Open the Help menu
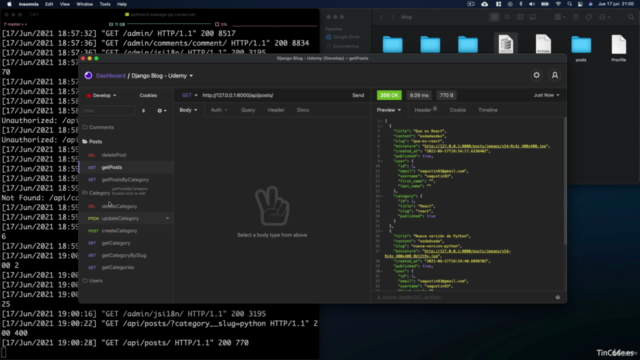 click(x=122, y=4)
